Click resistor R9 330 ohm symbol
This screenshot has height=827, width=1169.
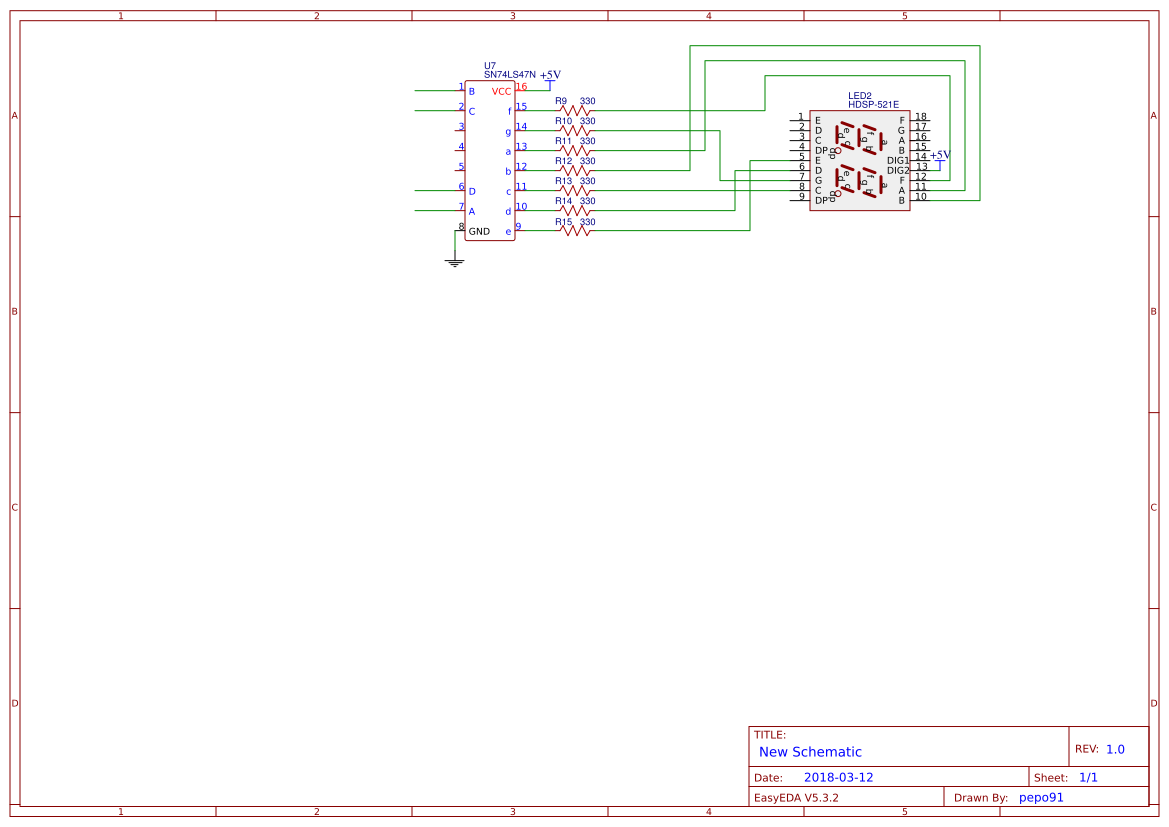coord(575,110)
